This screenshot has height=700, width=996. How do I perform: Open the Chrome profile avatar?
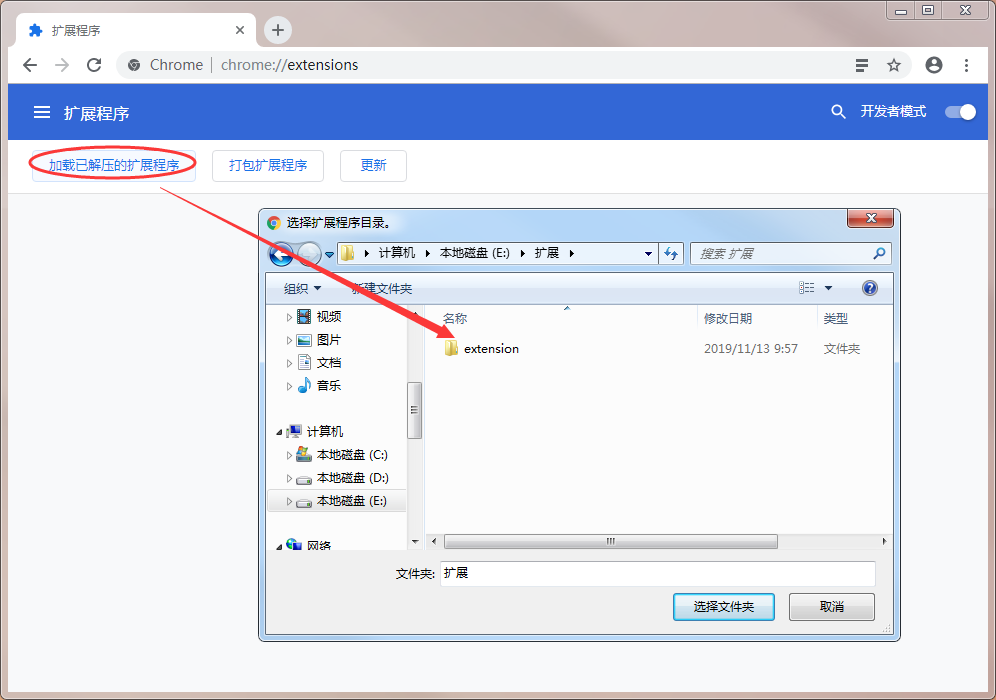coord(934,65)
